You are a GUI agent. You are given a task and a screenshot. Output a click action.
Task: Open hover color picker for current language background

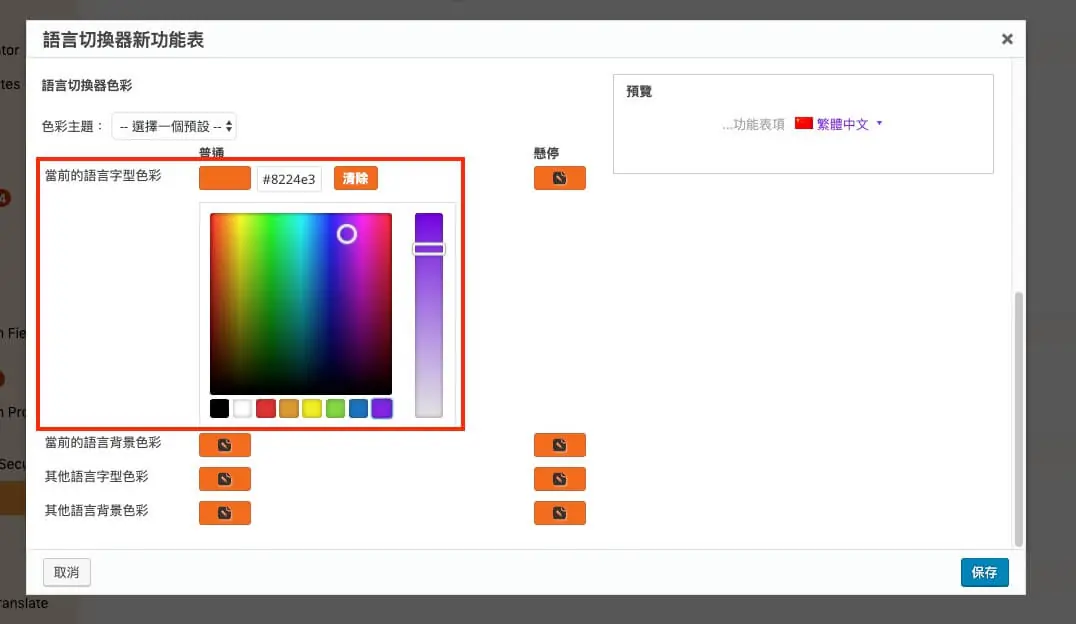click(559, 445)
